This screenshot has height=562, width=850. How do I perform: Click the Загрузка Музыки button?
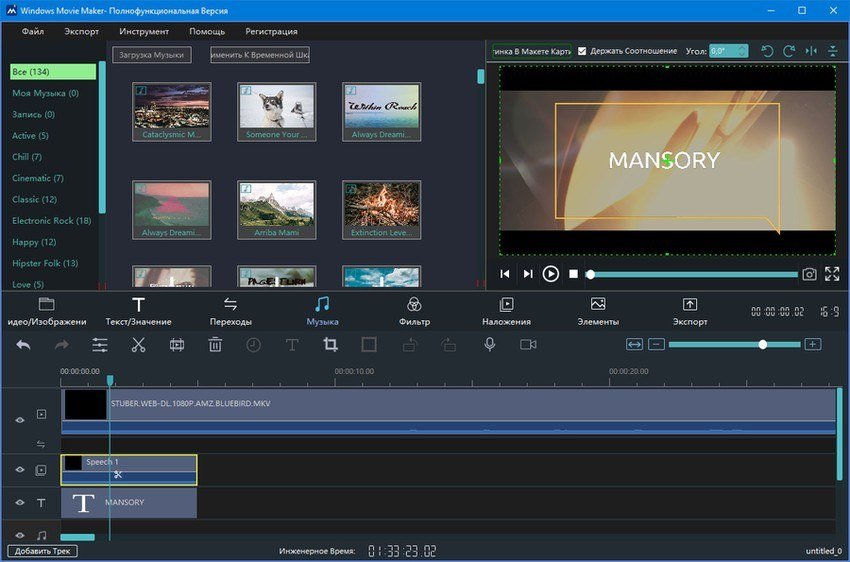click(152, 55)
